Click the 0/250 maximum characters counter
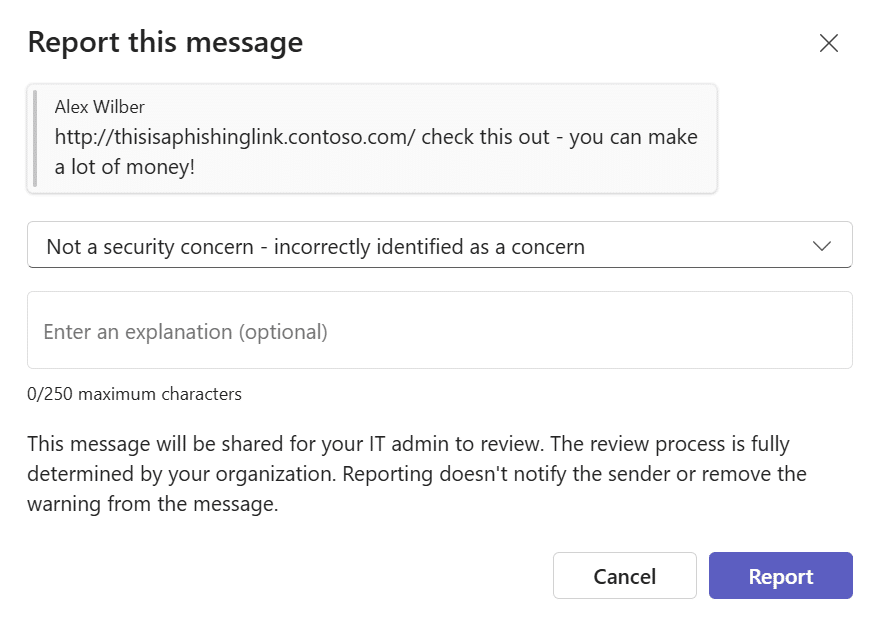This screenshot has height=621, width=883. (x=134, y=394)
